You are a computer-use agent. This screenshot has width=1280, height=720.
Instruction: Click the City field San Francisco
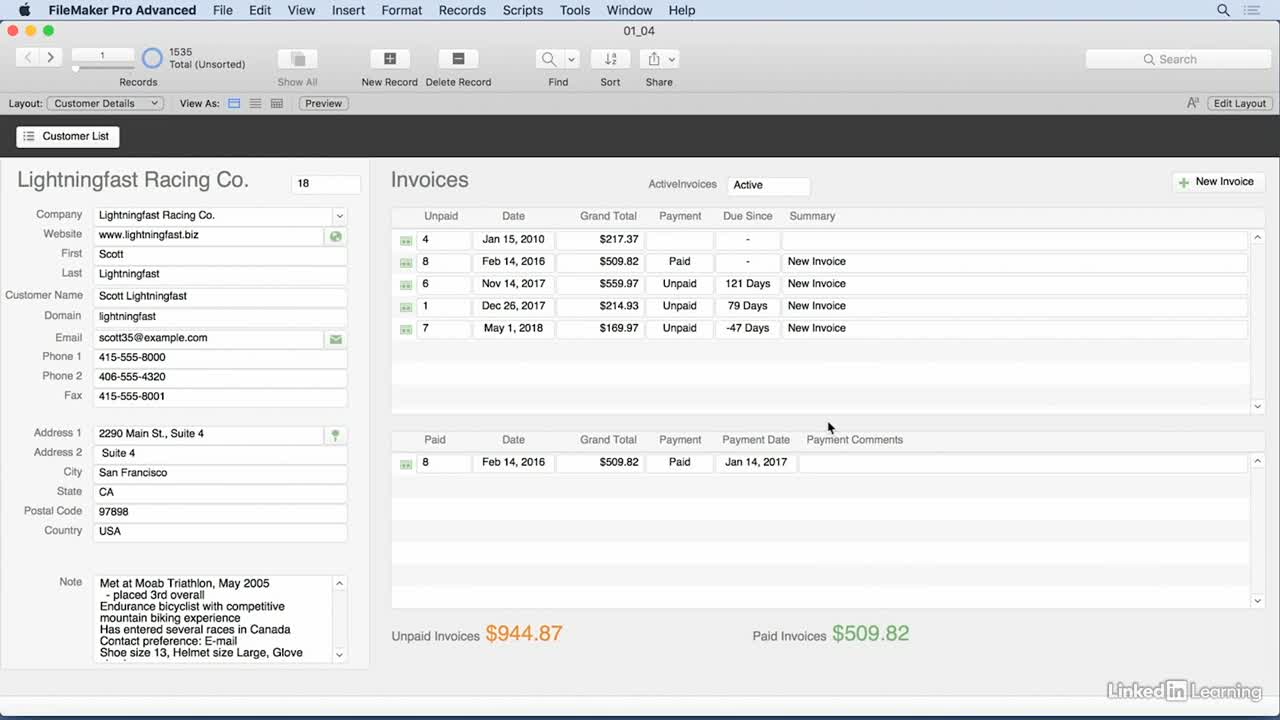tap(220, 473)
